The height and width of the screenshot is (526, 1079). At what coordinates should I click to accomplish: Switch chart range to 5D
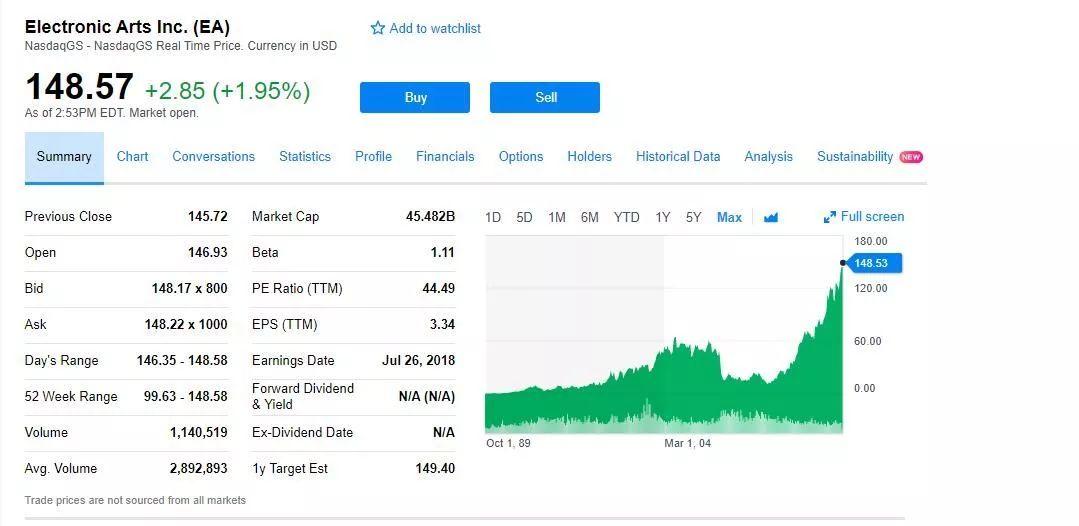[x=524, y=217]
